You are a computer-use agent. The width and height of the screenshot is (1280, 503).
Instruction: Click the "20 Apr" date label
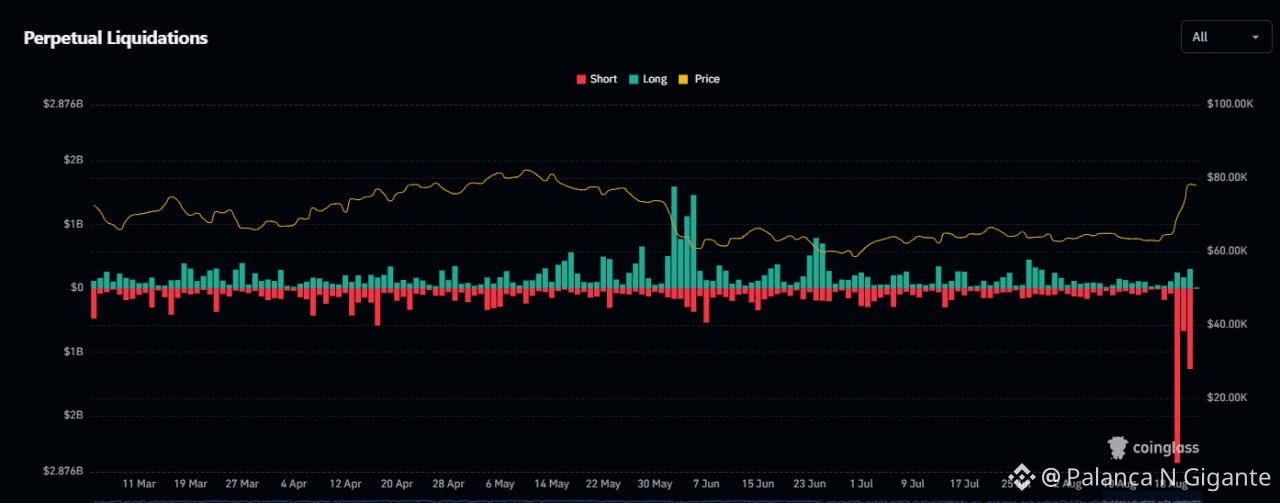(397, 483)
